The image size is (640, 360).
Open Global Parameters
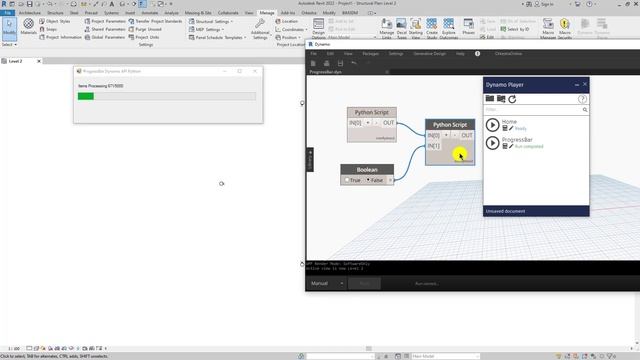[105, 37]
